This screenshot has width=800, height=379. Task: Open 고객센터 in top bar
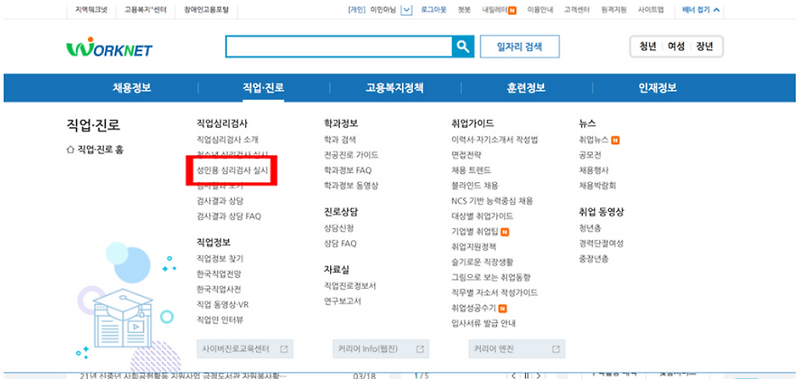tap(577, 10)
